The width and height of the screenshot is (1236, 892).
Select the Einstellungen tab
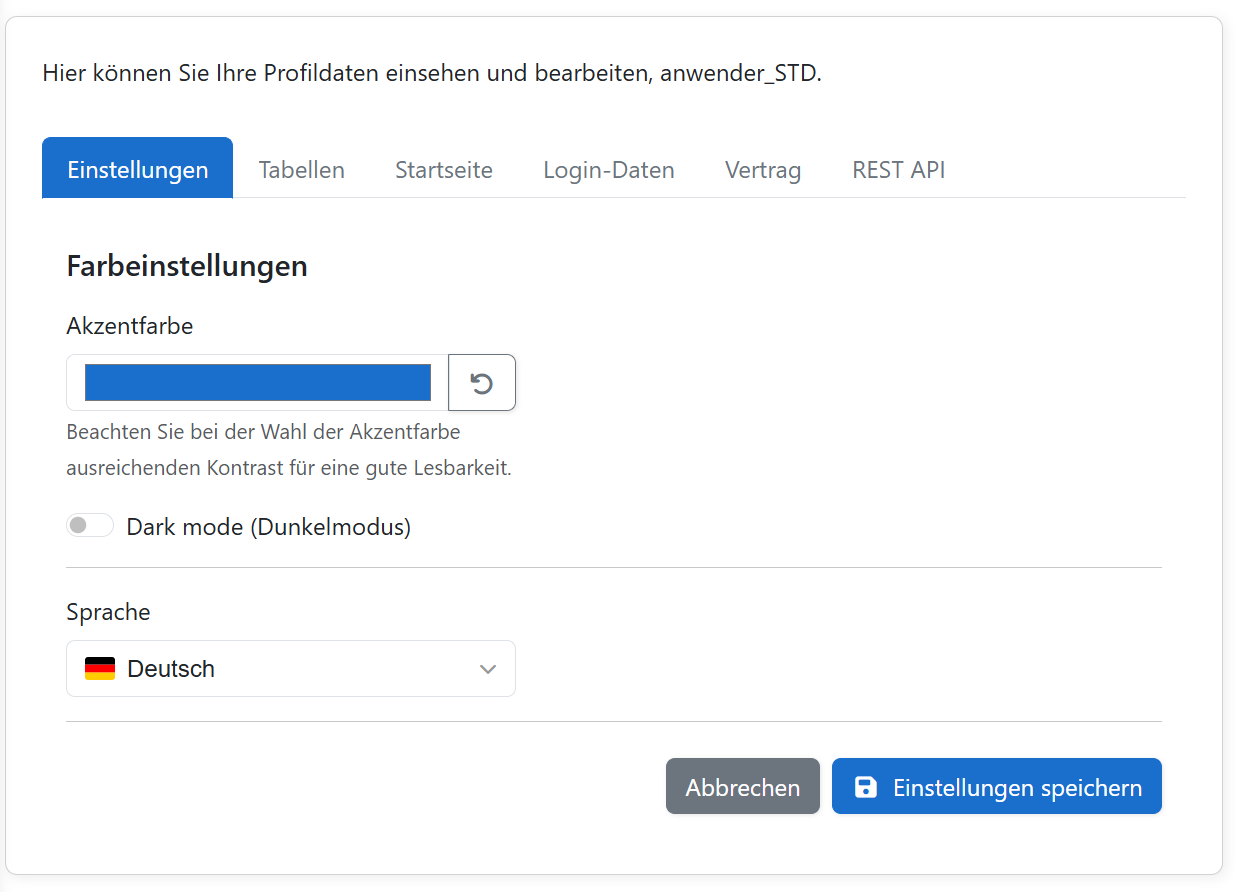click(x=137, y=167)
